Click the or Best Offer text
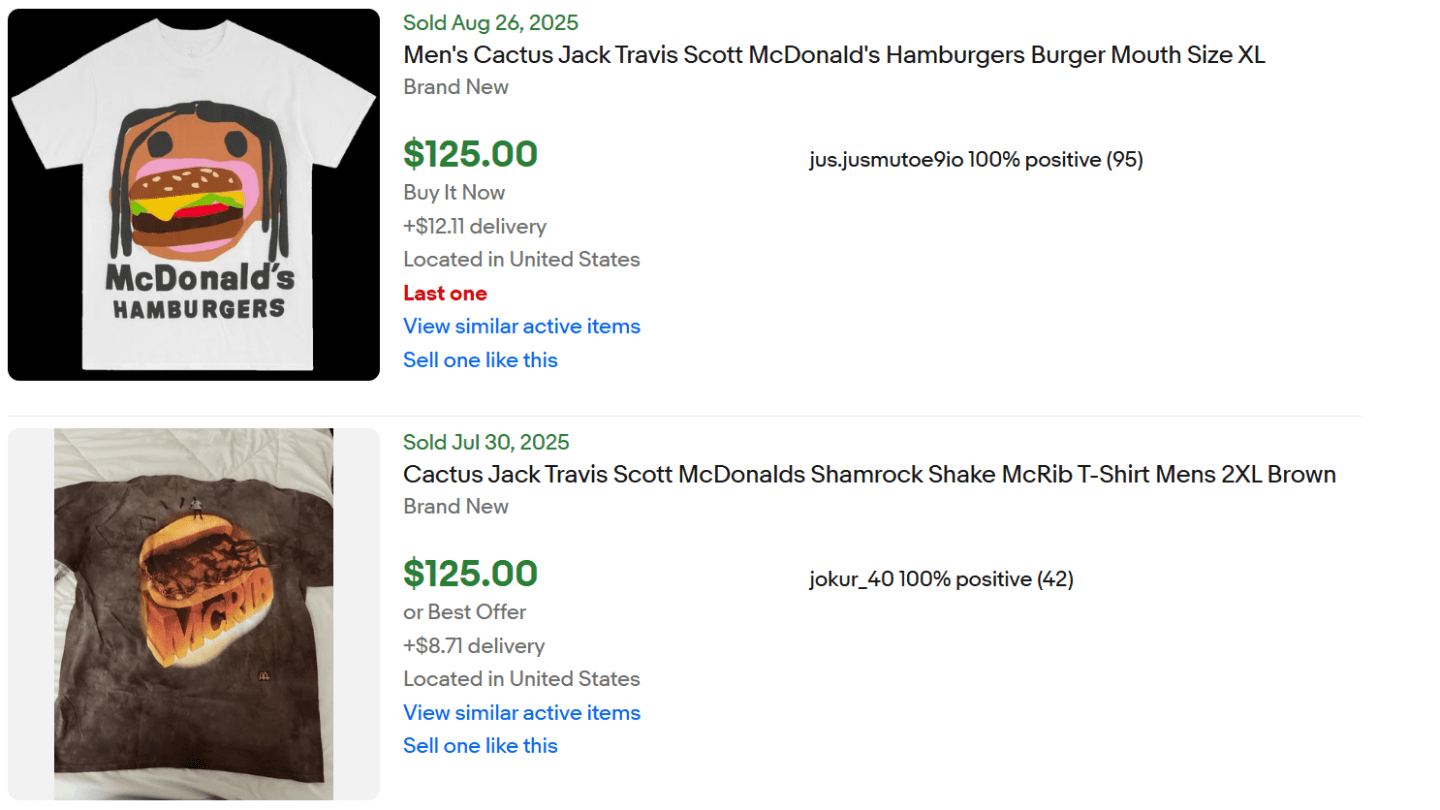The height and width of the screenshot is (810, 1440). tap(464, 612)
